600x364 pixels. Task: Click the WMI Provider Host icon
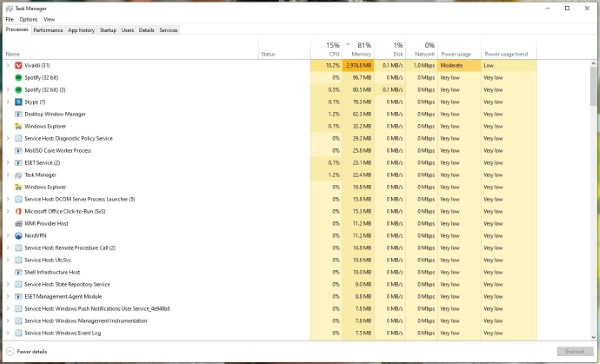click(x=18, y=224)
